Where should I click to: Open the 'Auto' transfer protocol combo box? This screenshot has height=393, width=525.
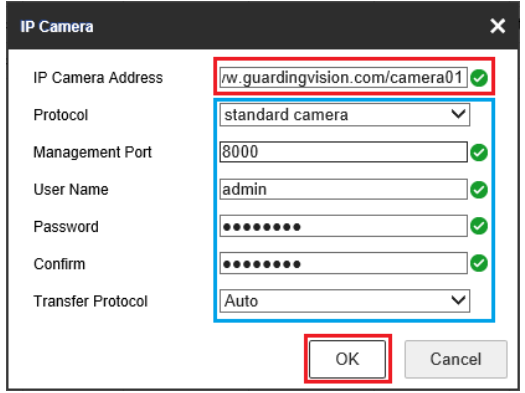(345, 301)
